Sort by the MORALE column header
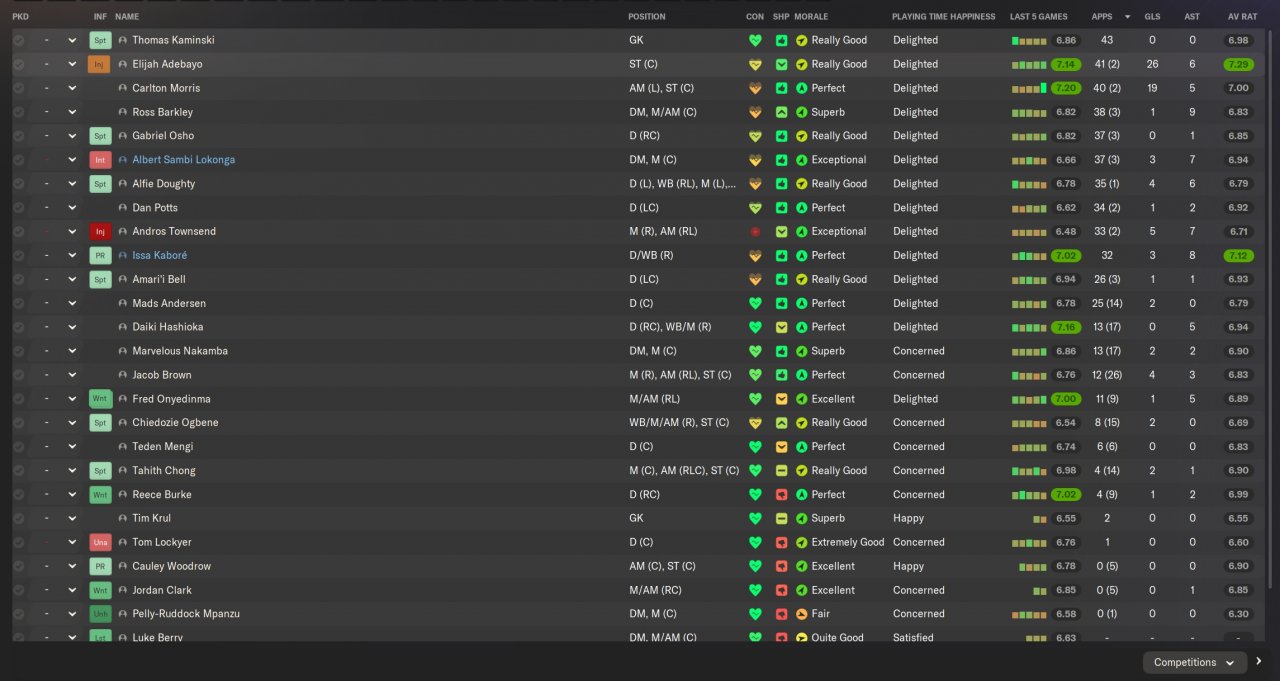1280x681 pixels. (812, 17)
